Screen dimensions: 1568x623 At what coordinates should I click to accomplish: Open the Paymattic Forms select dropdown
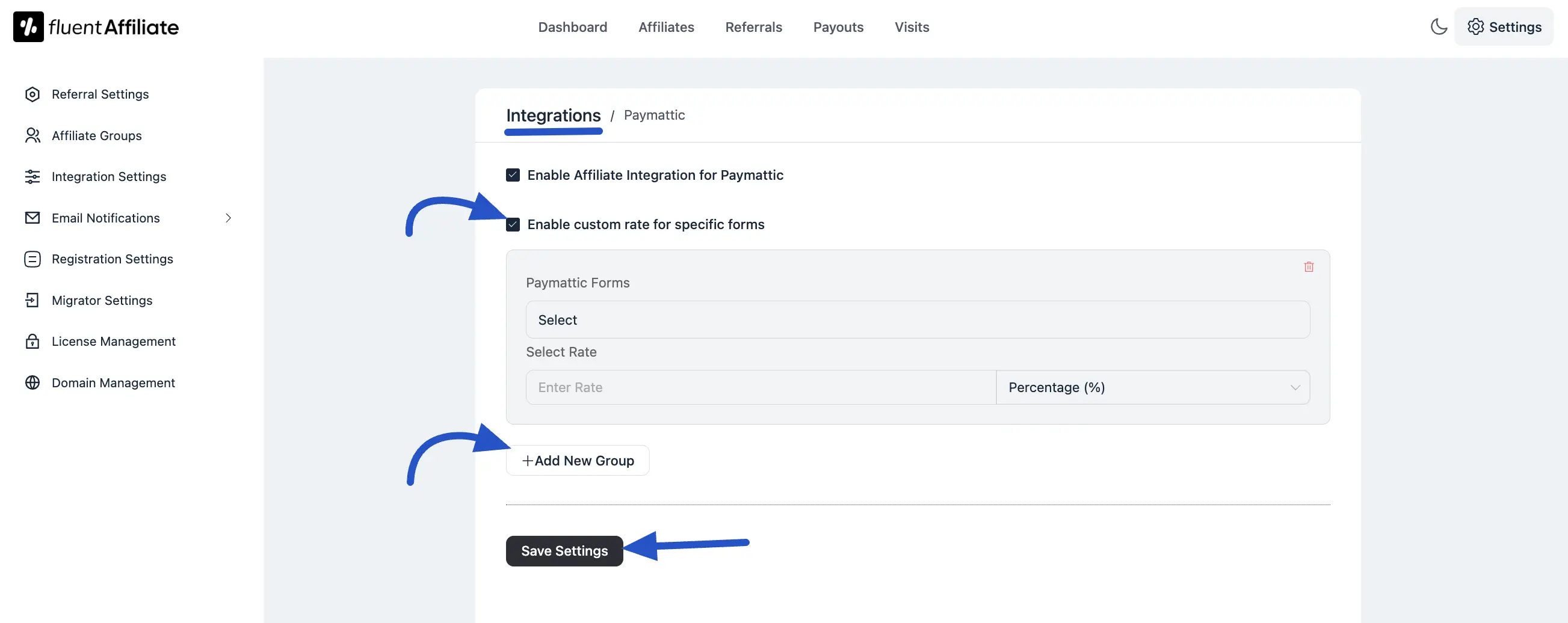click(x=917, y=320)
